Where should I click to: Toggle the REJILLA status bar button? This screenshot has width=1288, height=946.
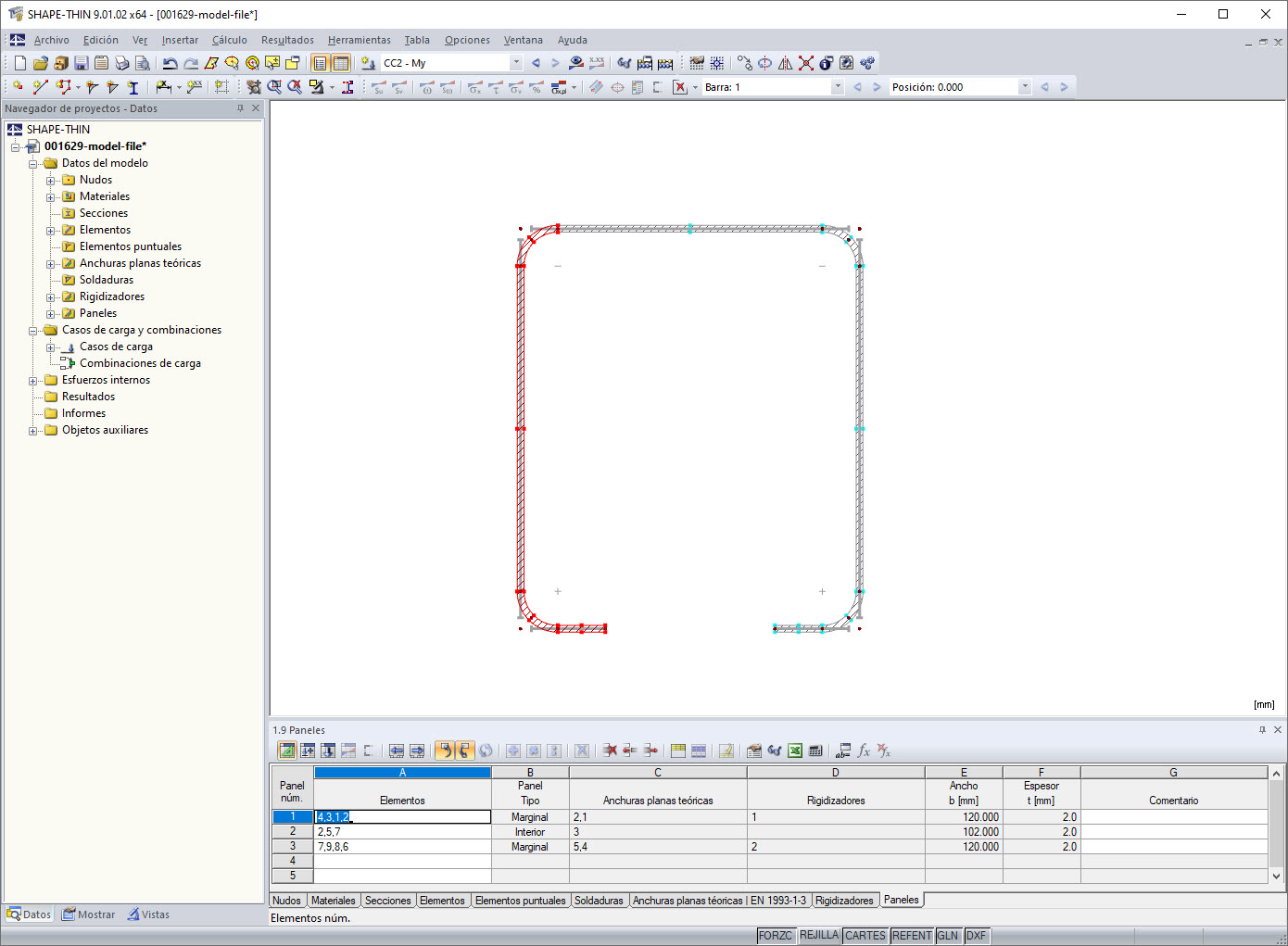(x=819, y=936)
